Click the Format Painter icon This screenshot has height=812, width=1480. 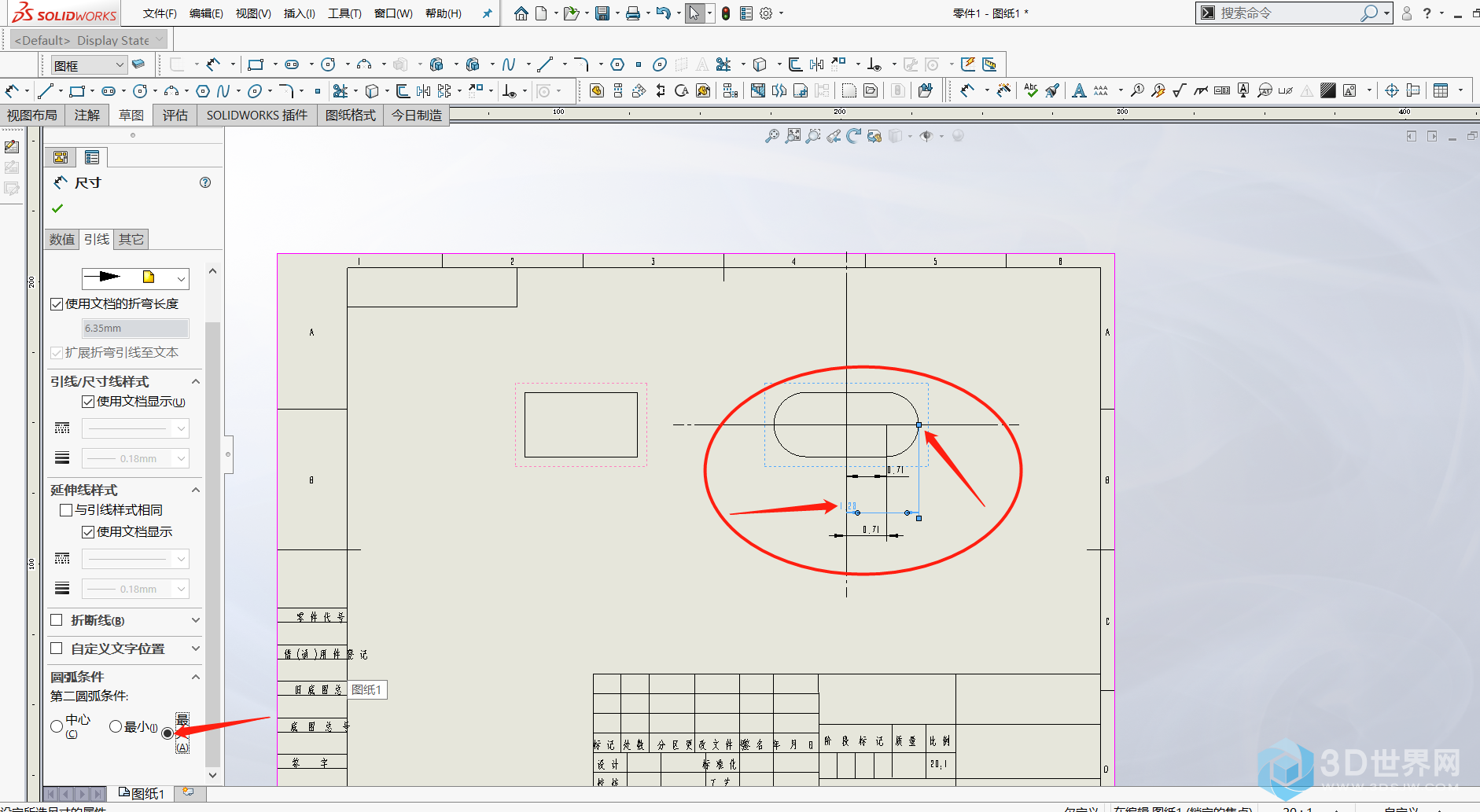pyautogui.click(x=1052, y=90)
